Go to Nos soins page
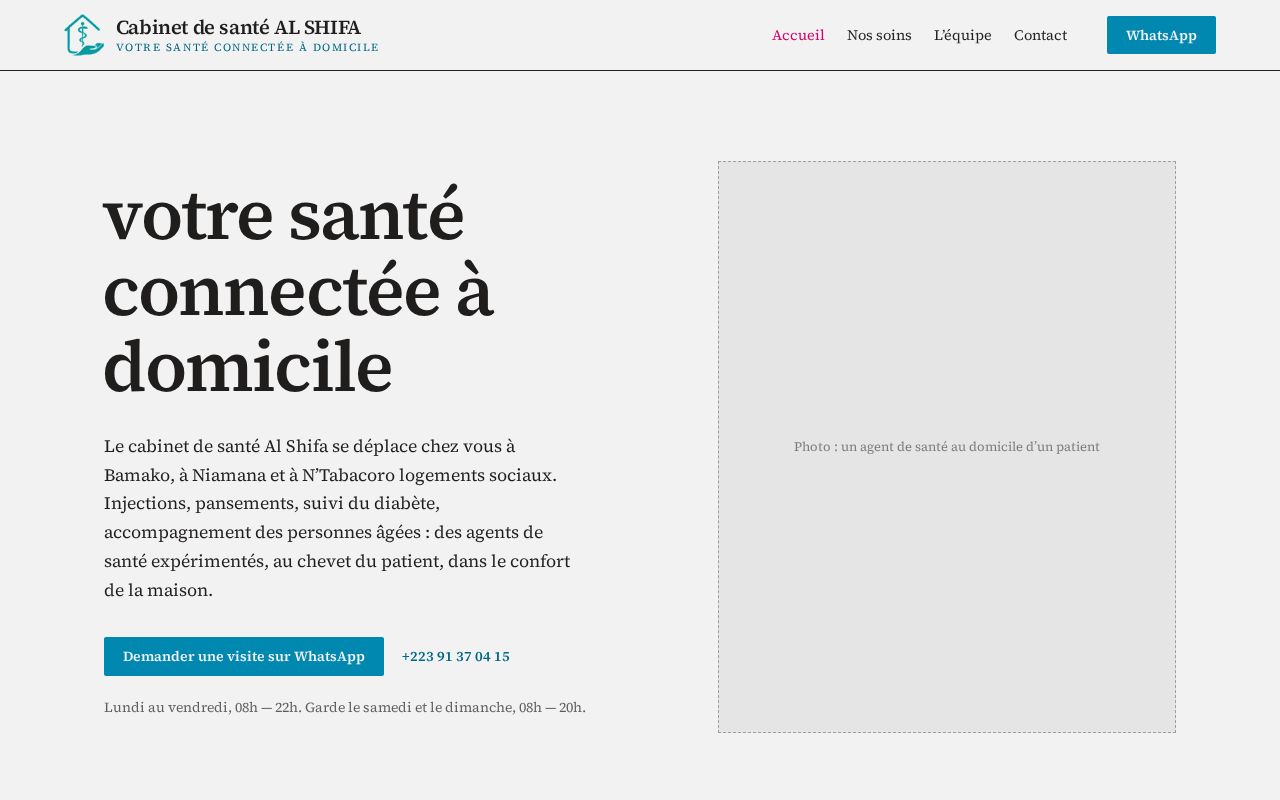The image size is (1280, 800). 879,35
